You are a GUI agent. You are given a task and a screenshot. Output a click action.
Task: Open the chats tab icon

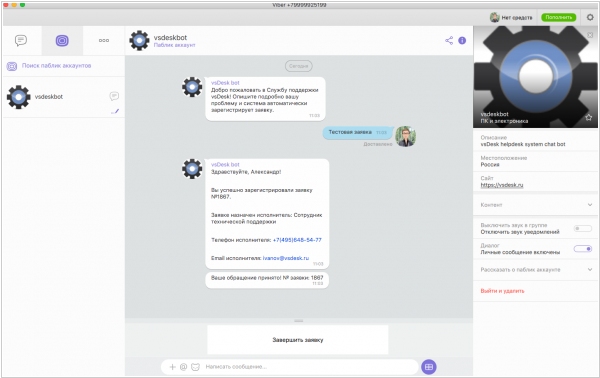pyautogui.click(x=21, y=40)
